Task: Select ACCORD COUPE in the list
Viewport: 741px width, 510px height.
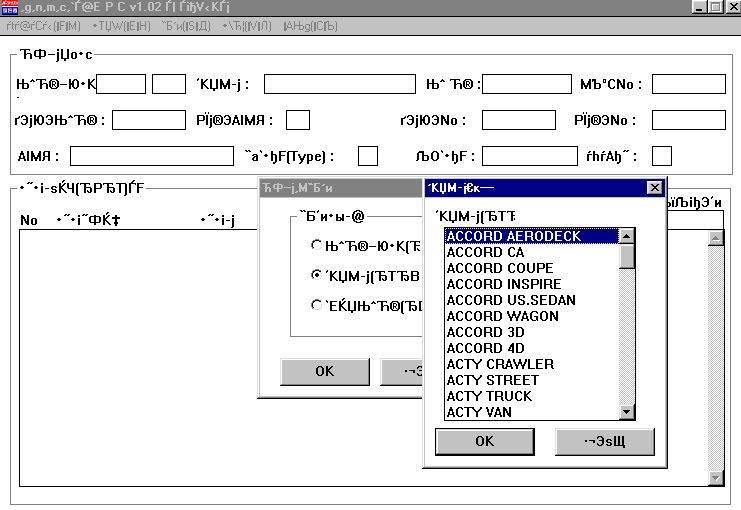Action: point(532,268)
